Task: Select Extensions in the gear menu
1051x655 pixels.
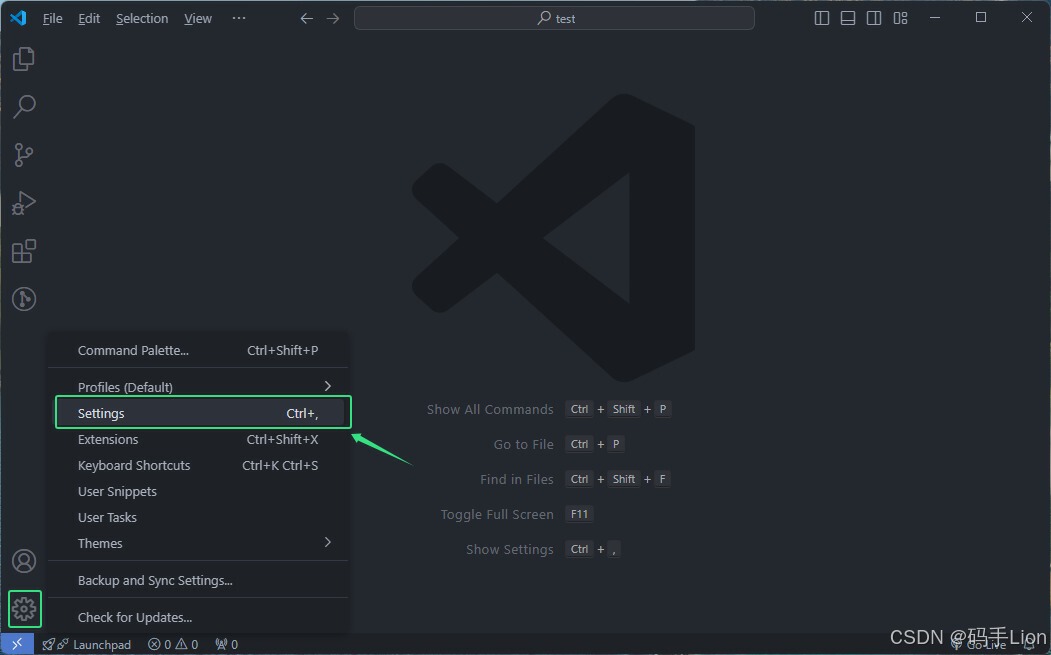Action: 198,439
